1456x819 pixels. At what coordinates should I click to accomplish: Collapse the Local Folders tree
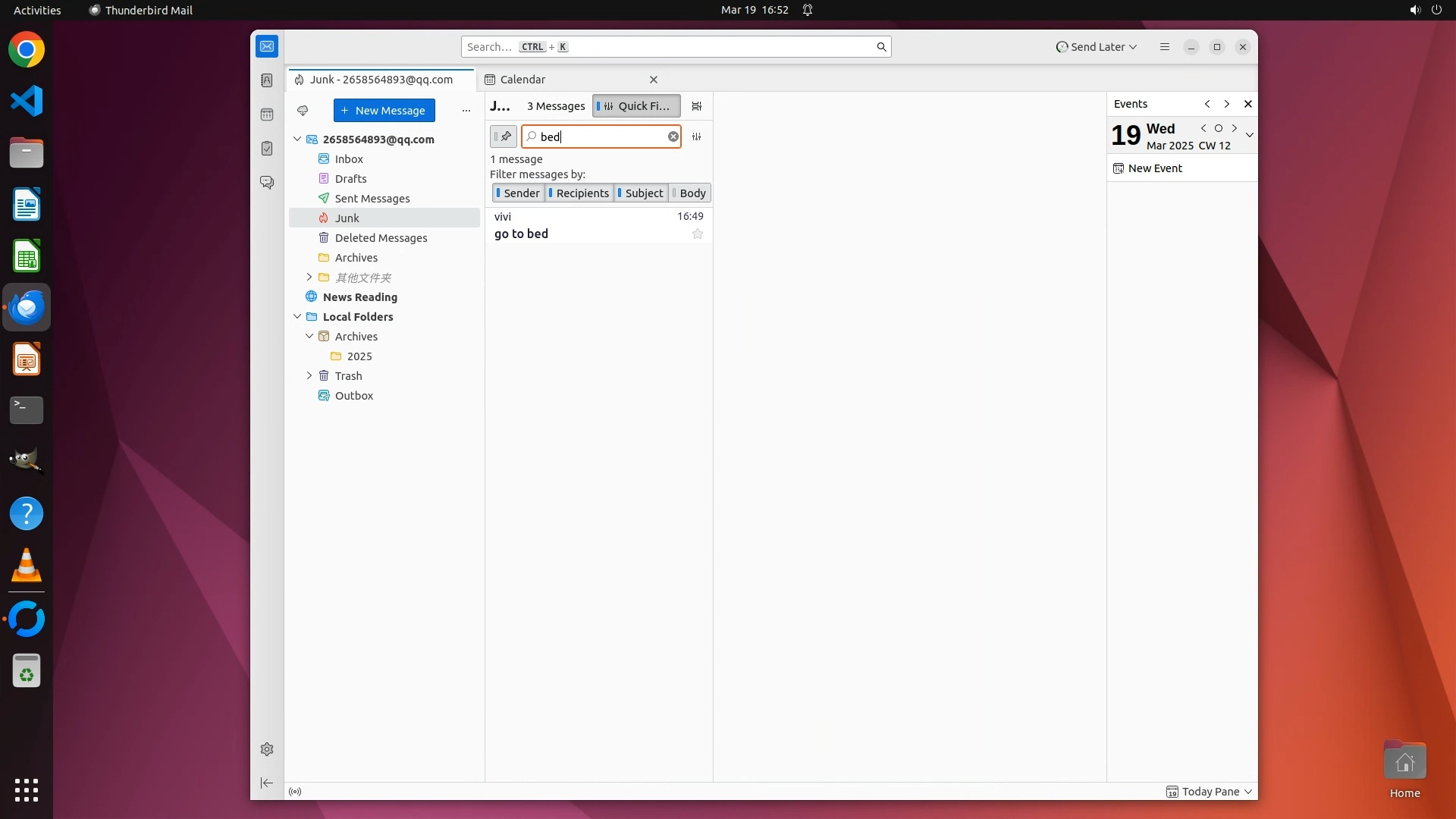point(297,317)
